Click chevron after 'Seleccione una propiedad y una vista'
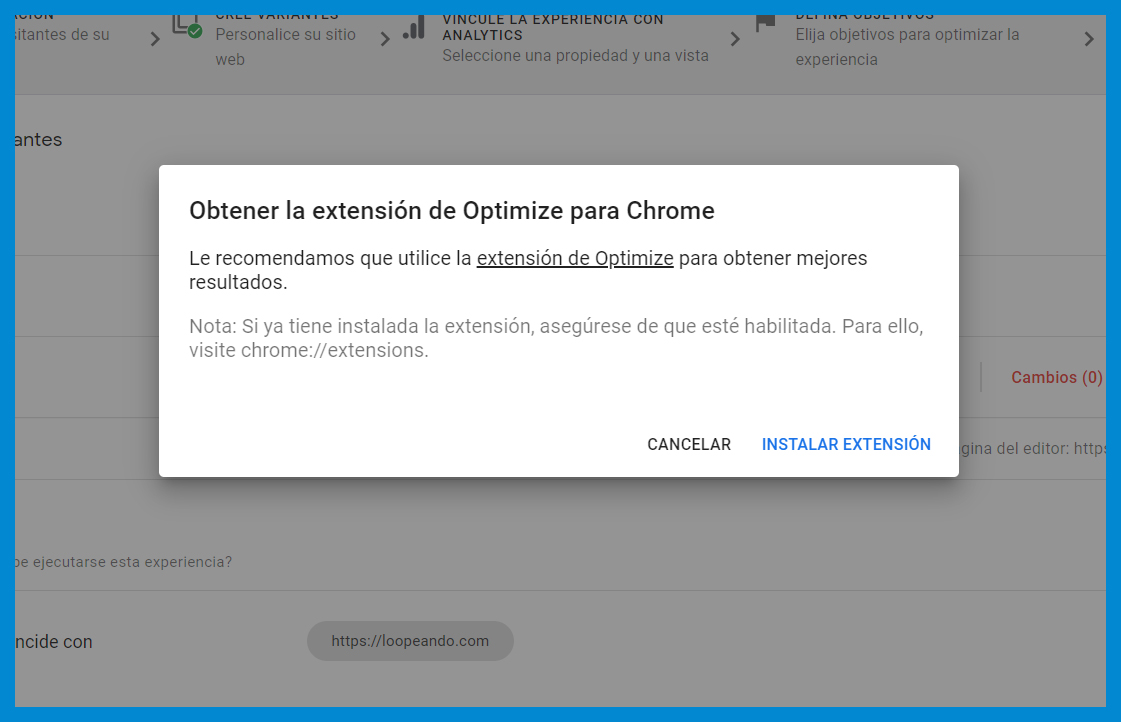1121x722 pixels. click(735, 39)
